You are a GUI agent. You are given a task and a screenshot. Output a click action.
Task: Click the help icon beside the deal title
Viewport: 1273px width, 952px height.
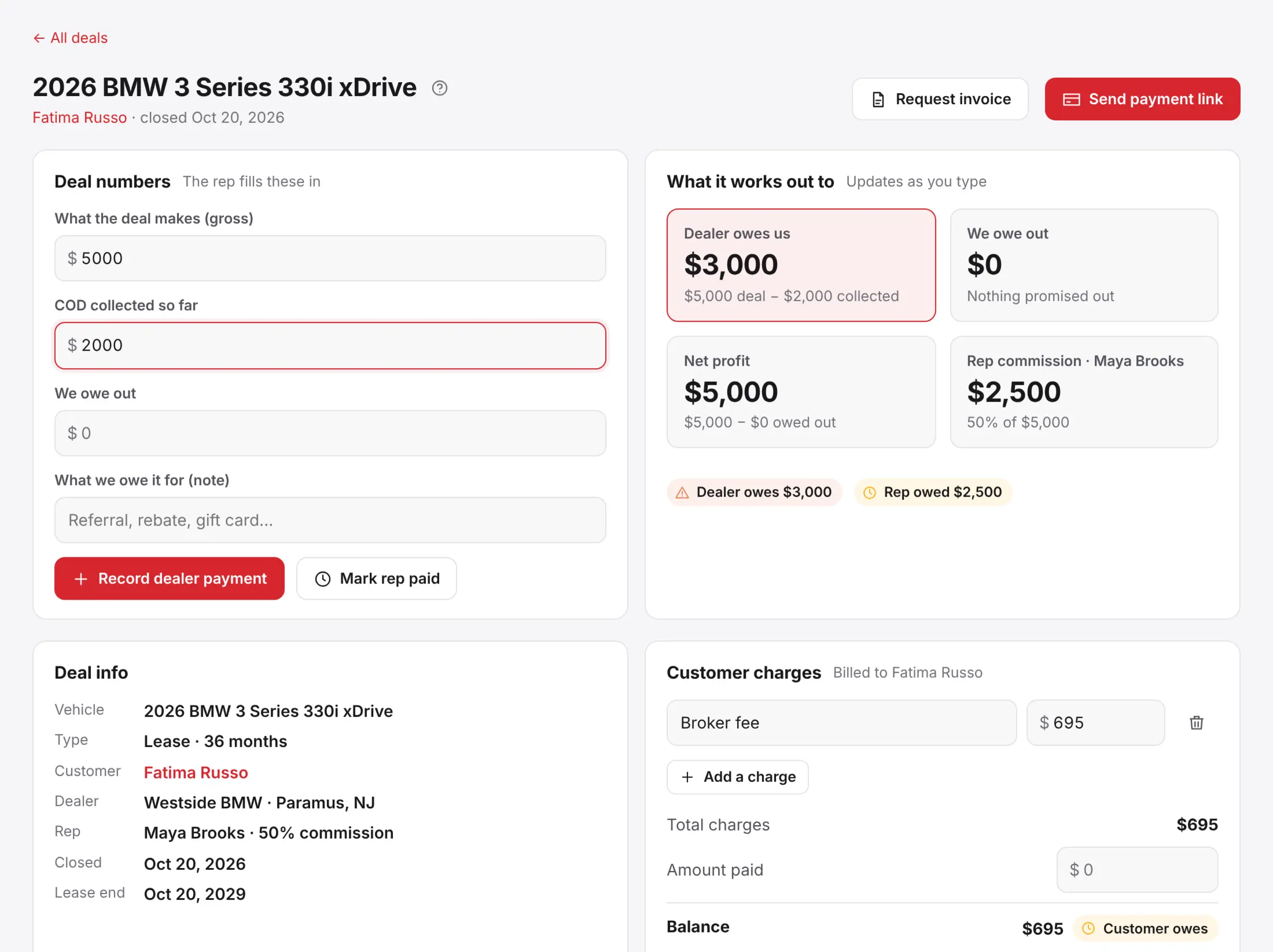440,88
